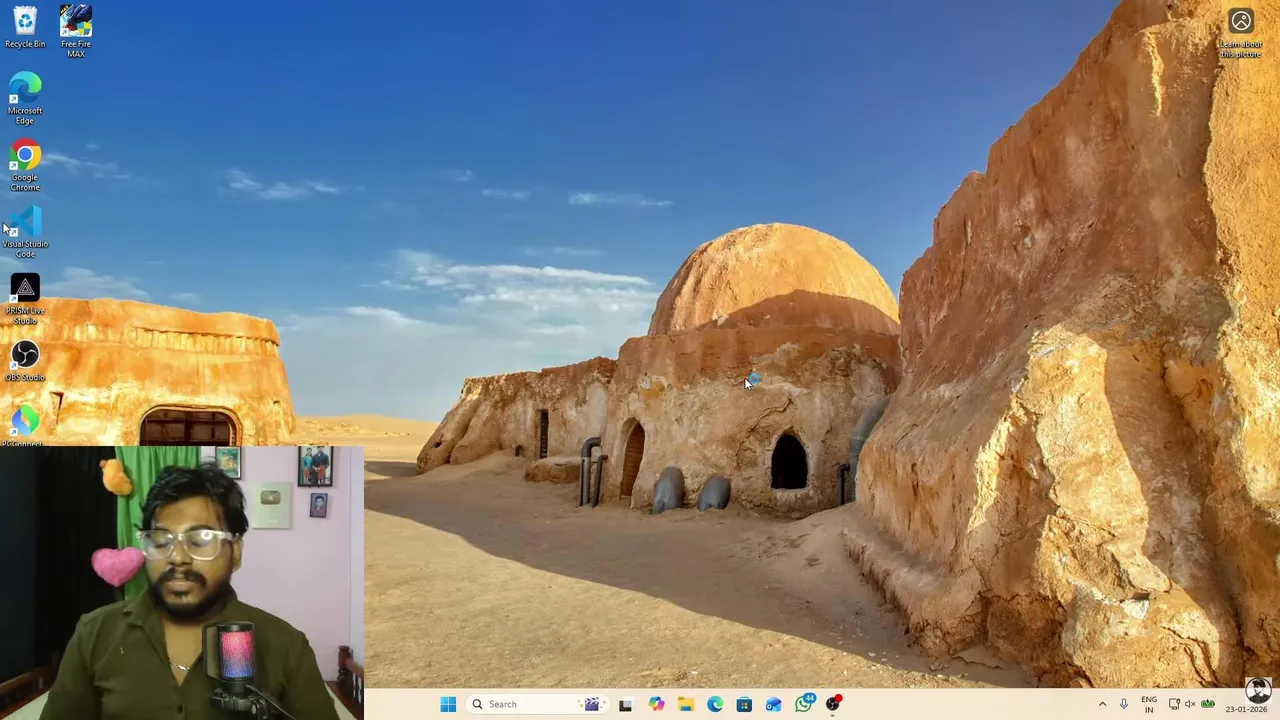1280x720 pixels.
Task: Select the Free Fire MAX desktop shortcut
Action: pos(76,30)
